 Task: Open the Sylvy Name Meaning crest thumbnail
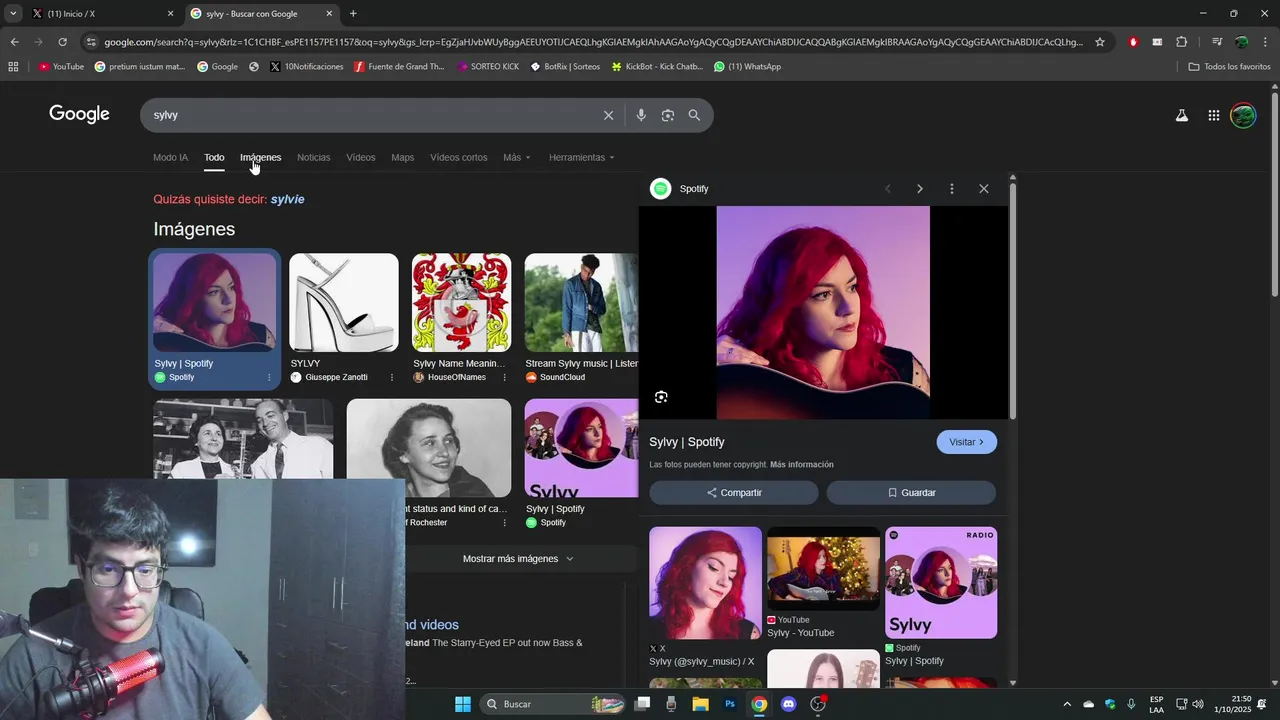[461, 303]
